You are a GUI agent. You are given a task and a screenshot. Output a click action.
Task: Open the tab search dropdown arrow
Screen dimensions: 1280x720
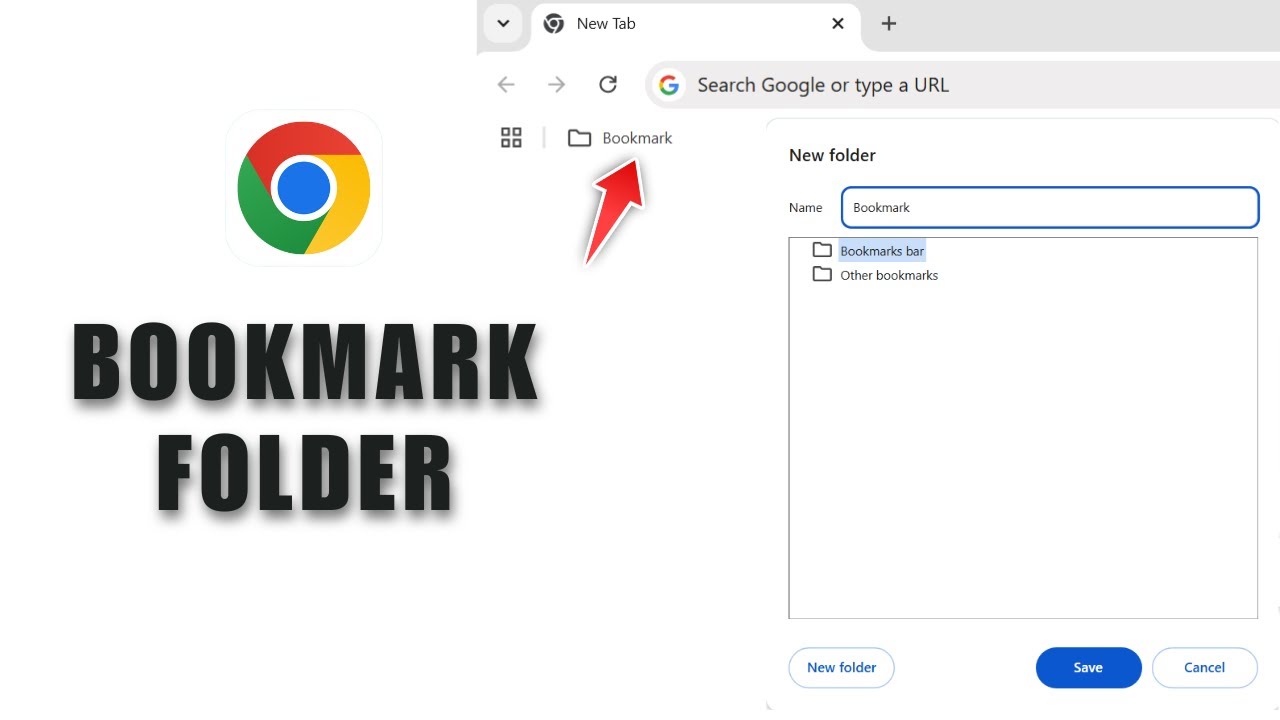tap(503, 23)
